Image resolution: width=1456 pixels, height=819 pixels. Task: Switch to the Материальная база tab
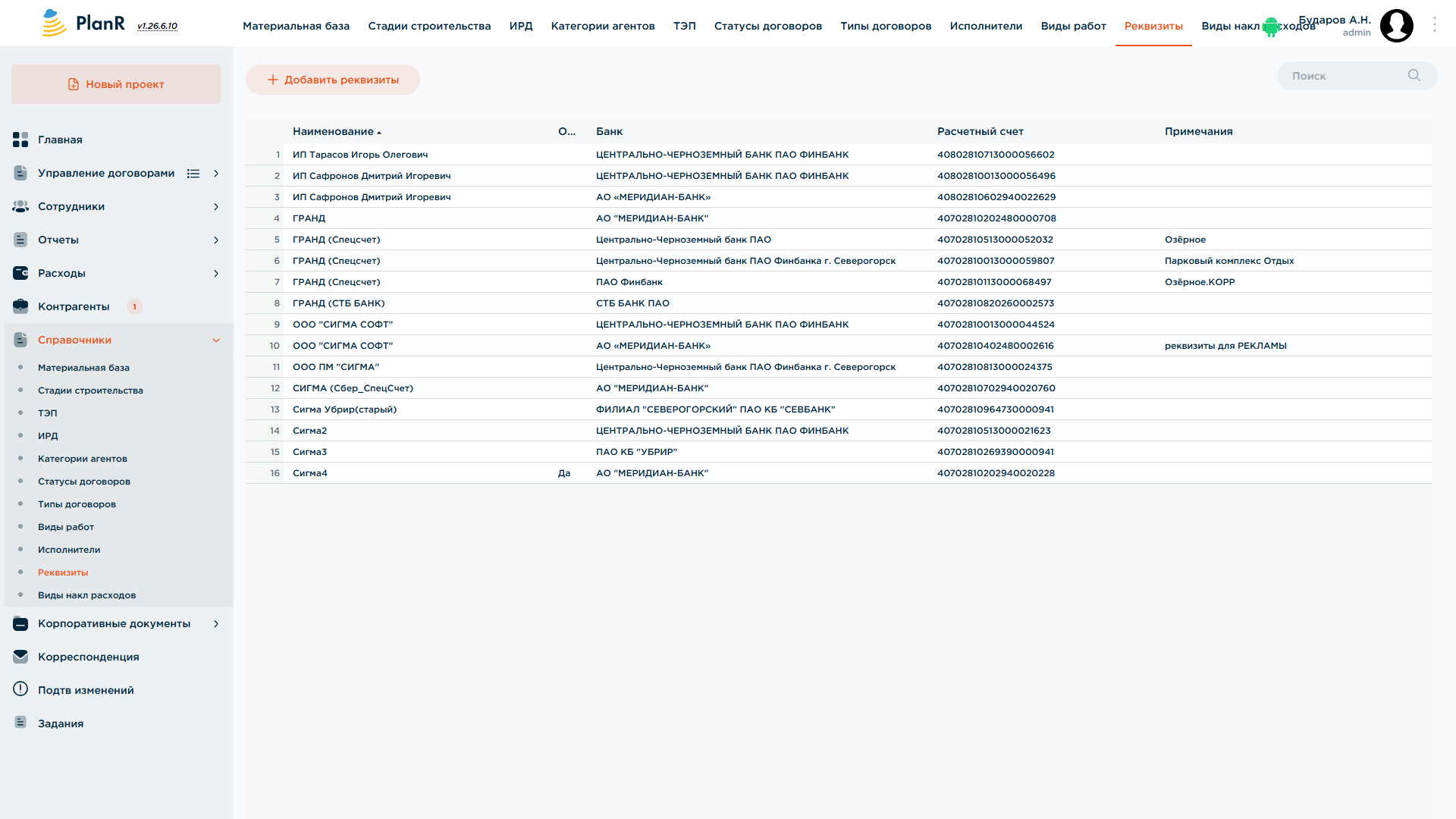point(296,26)
